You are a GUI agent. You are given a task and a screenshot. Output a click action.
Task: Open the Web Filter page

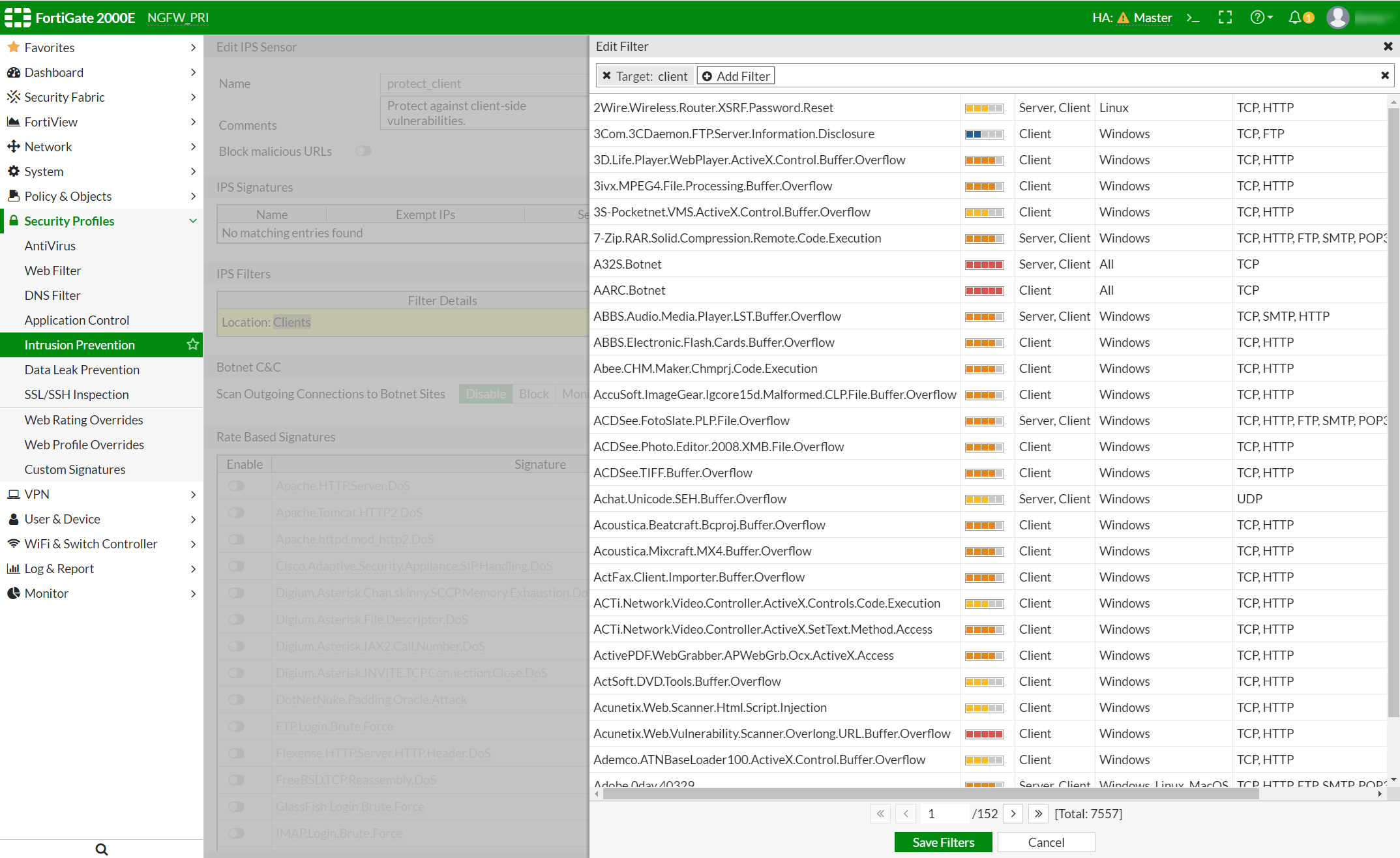click(x=53, y=270)
